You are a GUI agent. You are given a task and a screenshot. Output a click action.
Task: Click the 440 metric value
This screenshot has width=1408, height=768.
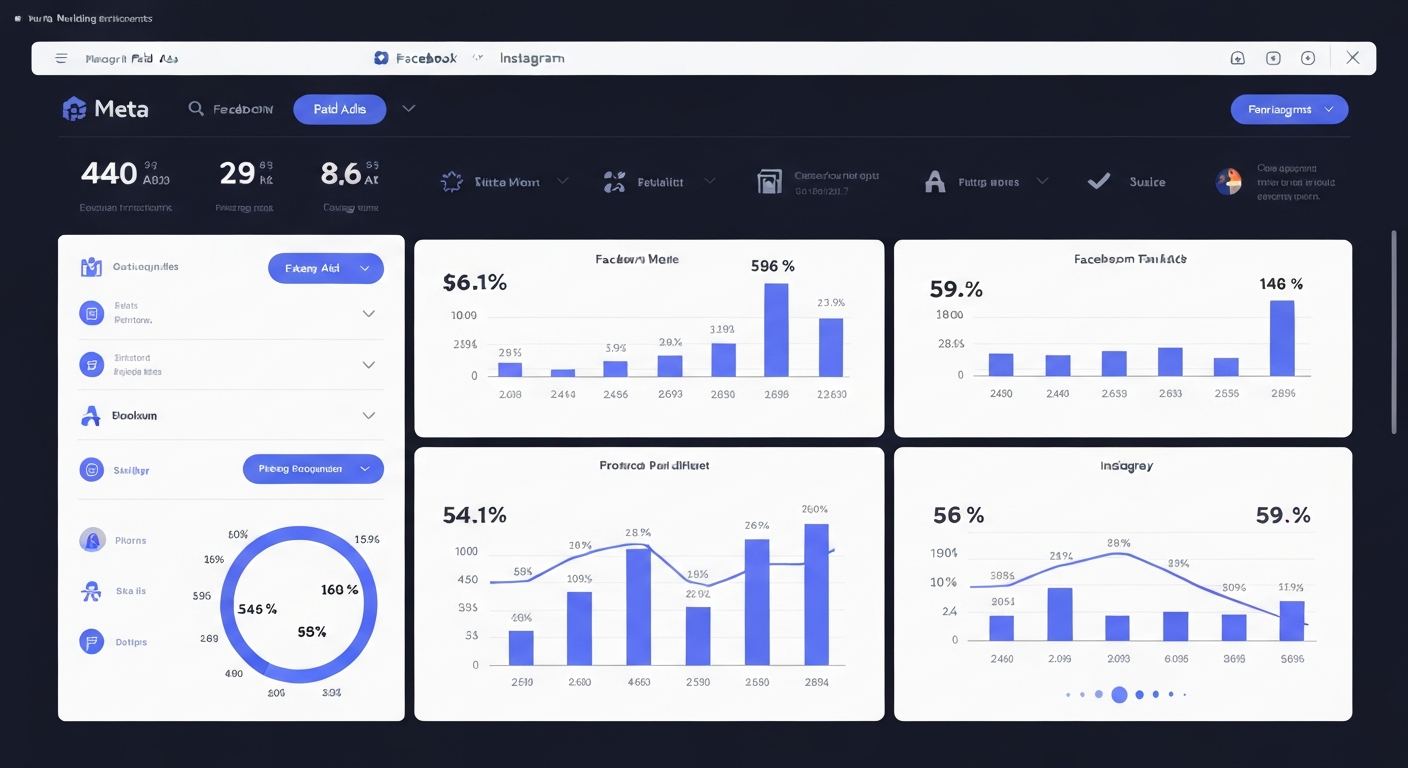click(108, 174)
